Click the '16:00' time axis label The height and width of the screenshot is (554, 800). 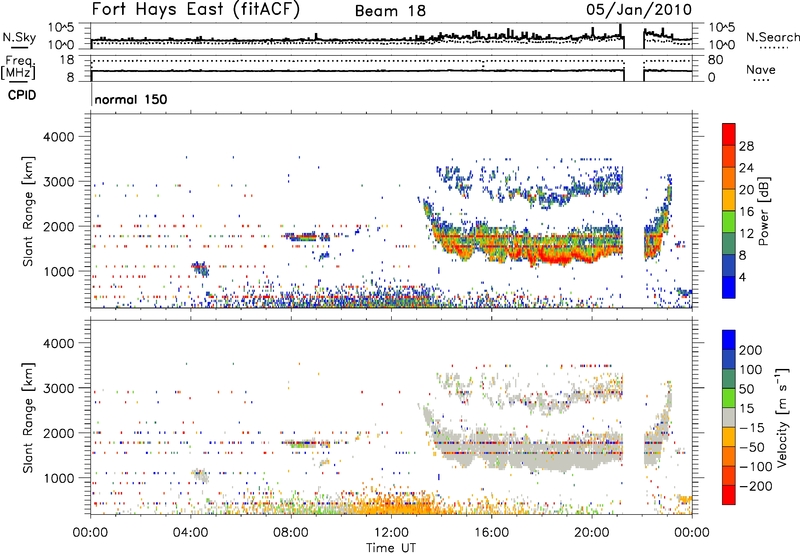pyautogui.click(x=491, y=533)
